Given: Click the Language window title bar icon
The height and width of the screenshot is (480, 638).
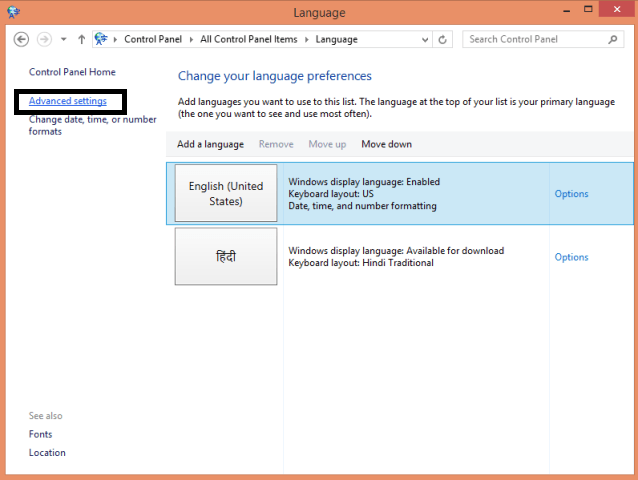Looking at the screenshot, I should [13, 12].
